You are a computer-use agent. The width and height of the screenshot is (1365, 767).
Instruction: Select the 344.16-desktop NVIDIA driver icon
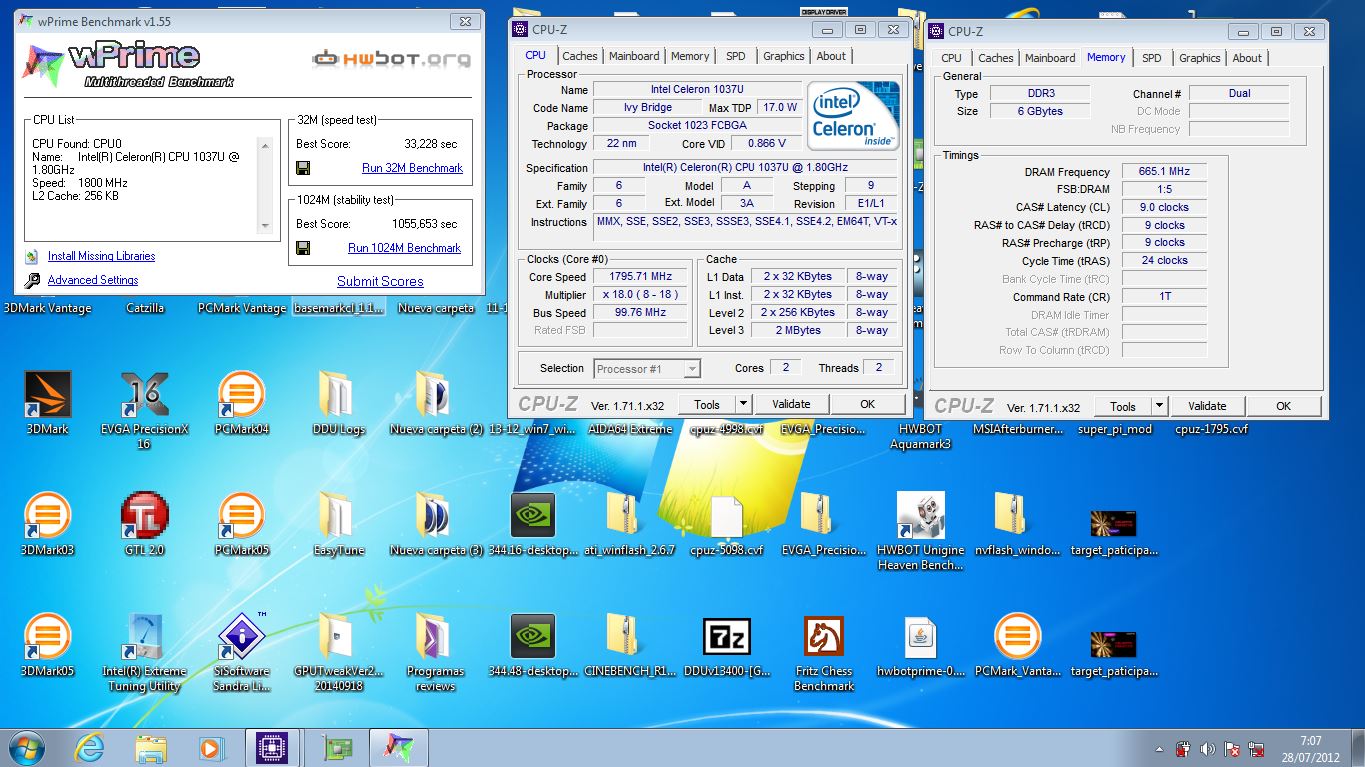point(532,515)
